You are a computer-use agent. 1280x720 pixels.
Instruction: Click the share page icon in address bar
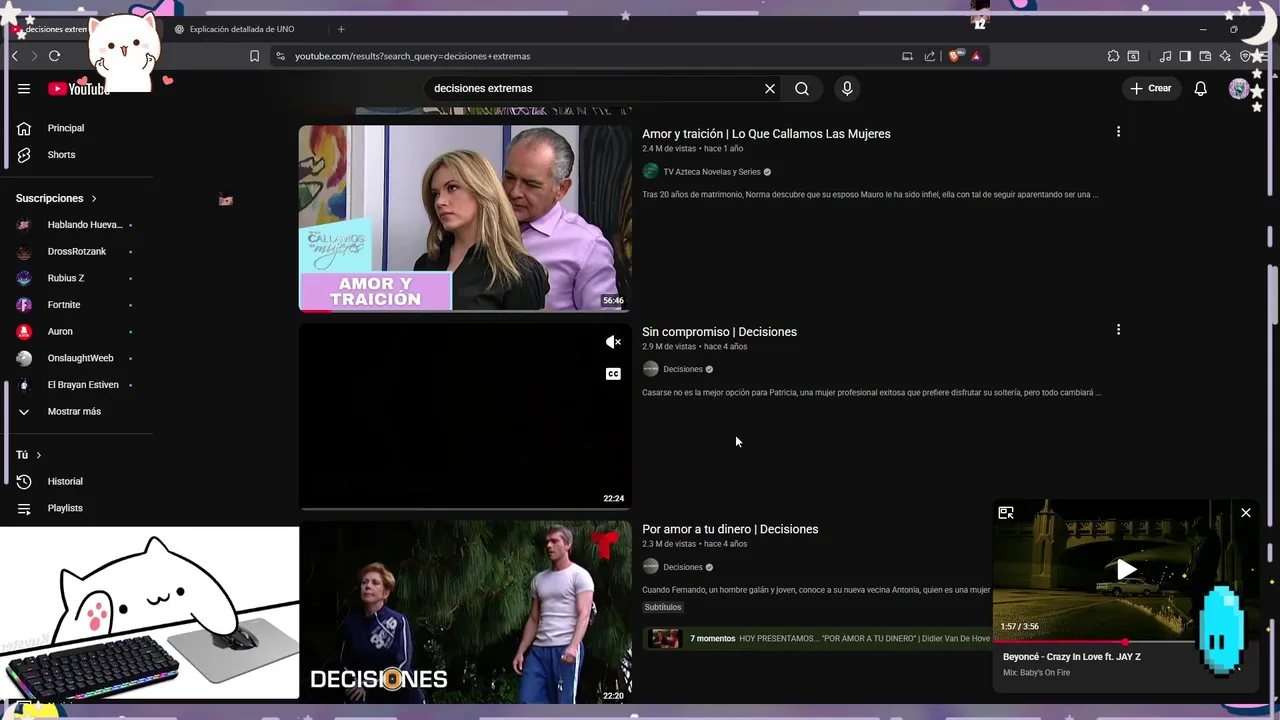(x=930, y=56)
